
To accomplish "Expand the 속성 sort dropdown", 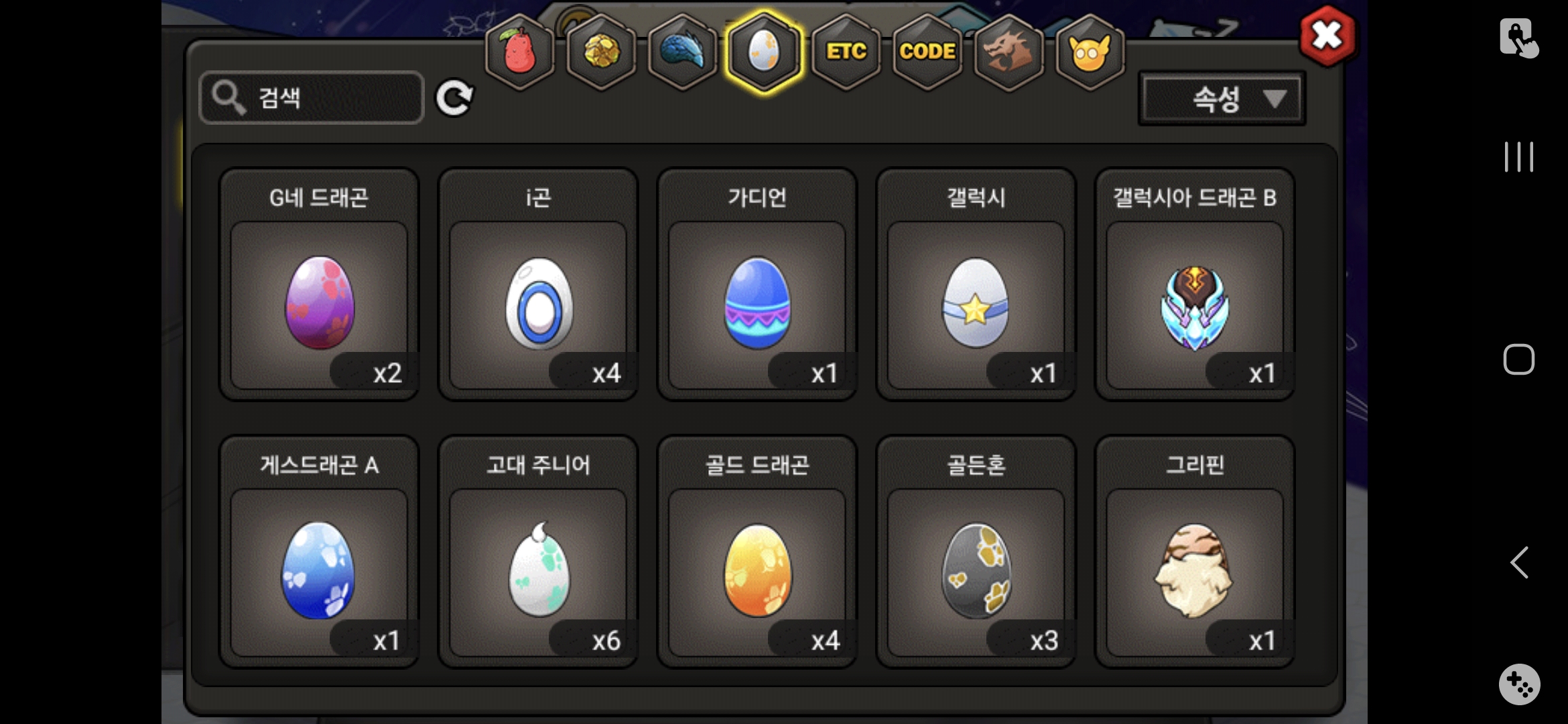I will [1222, 99].
